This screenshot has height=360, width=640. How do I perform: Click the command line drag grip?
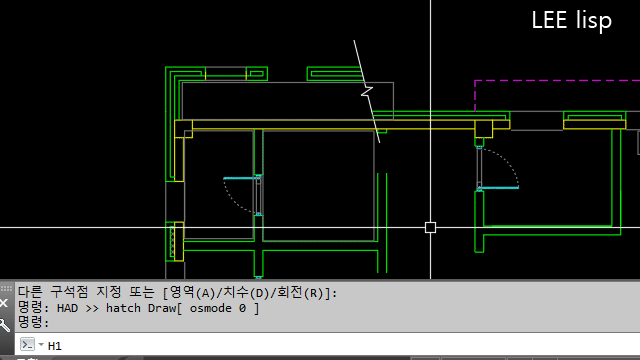(x=7, y=289)
